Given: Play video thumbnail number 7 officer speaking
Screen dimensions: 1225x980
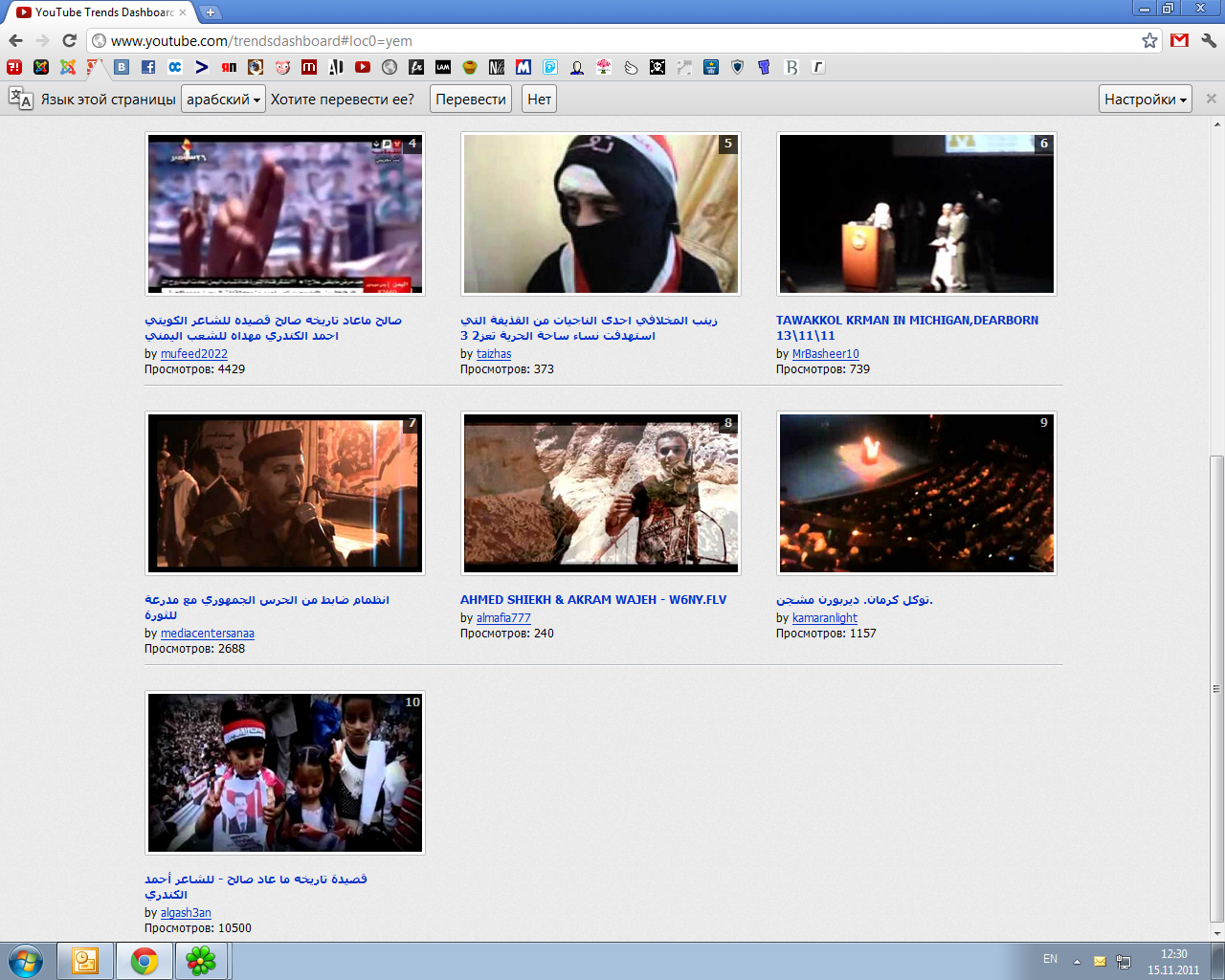Looking at the screenshot, I should coord(285,493).
